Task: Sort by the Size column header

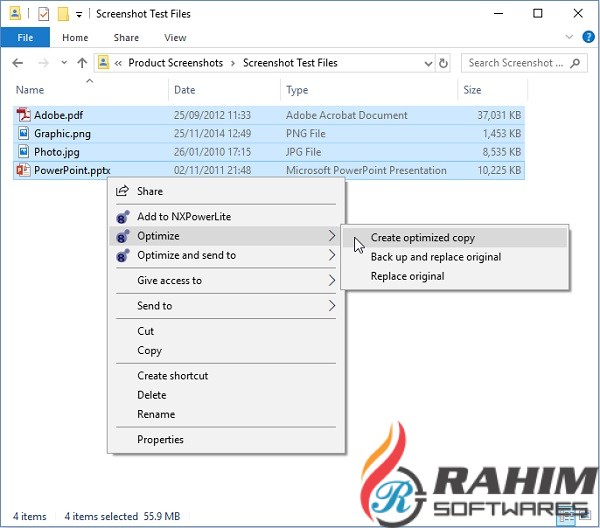Action: click(x=472, y=90)
